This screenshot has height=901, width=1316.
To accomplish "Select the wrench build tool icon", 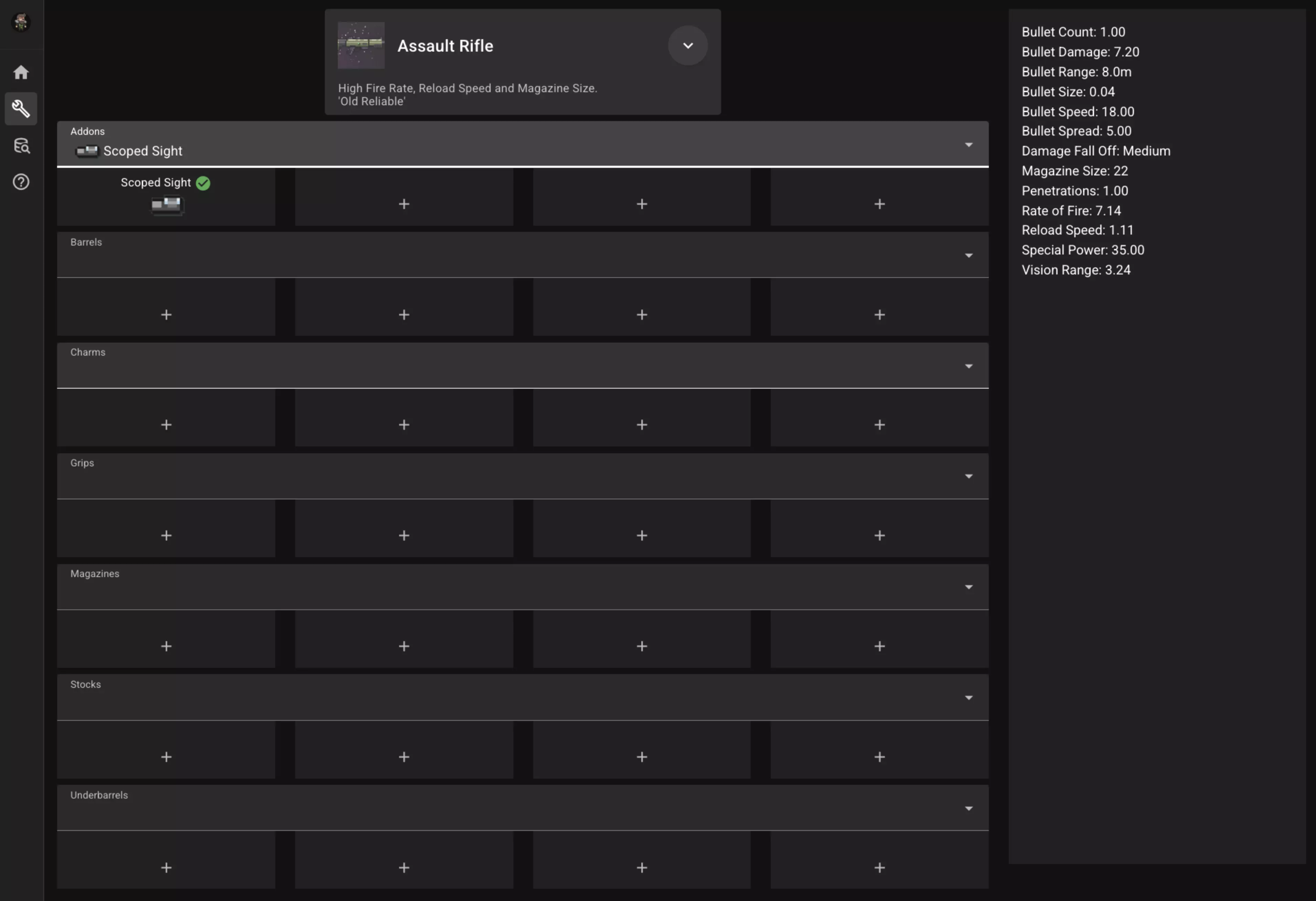I will [21, 109].
